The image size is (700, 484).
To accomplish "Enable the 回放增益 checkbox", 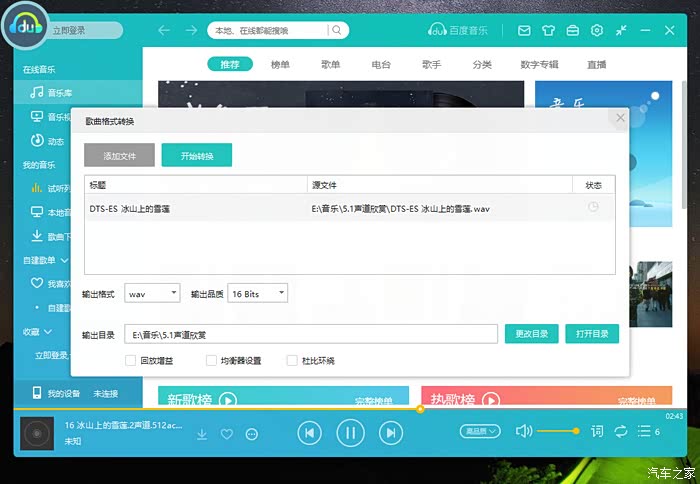I will coord(131,360).
